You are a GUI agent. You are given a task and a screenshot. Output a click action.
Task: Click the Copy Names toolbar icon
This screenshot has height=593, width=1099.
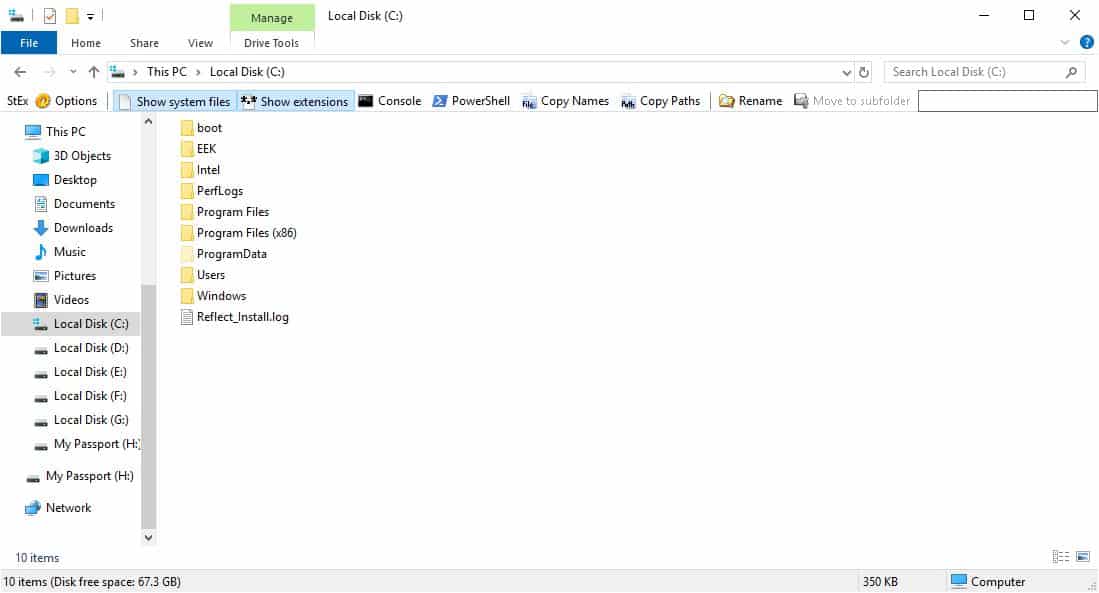pyautogui.click(x=565, y=100)
